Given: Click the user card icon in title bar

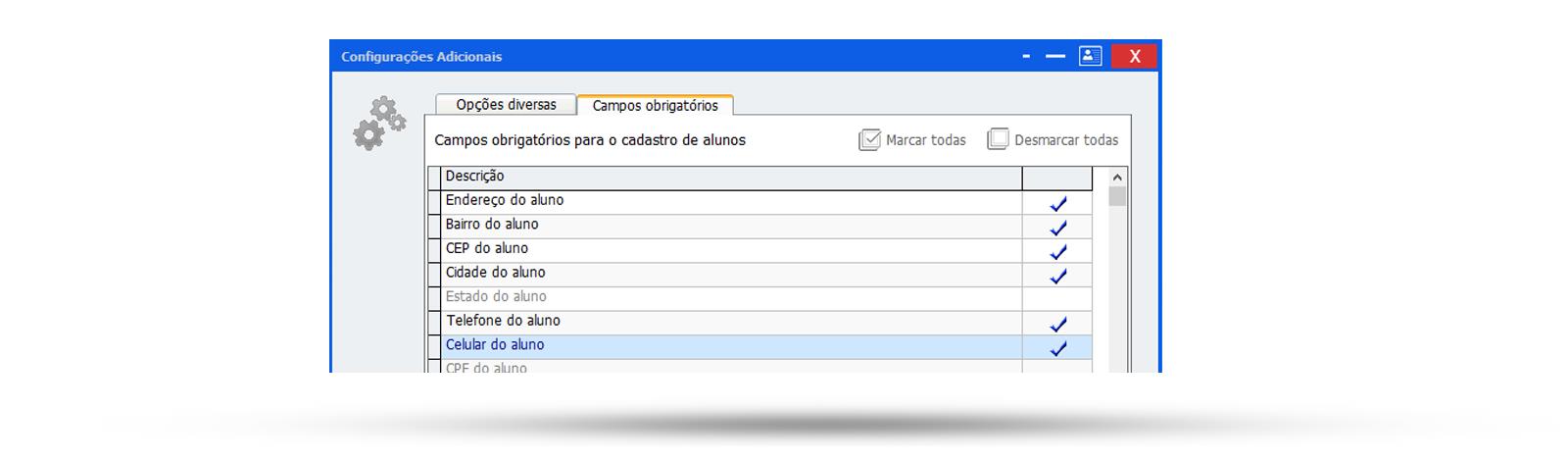Looking at the screenshot, I should [1091, 56].
